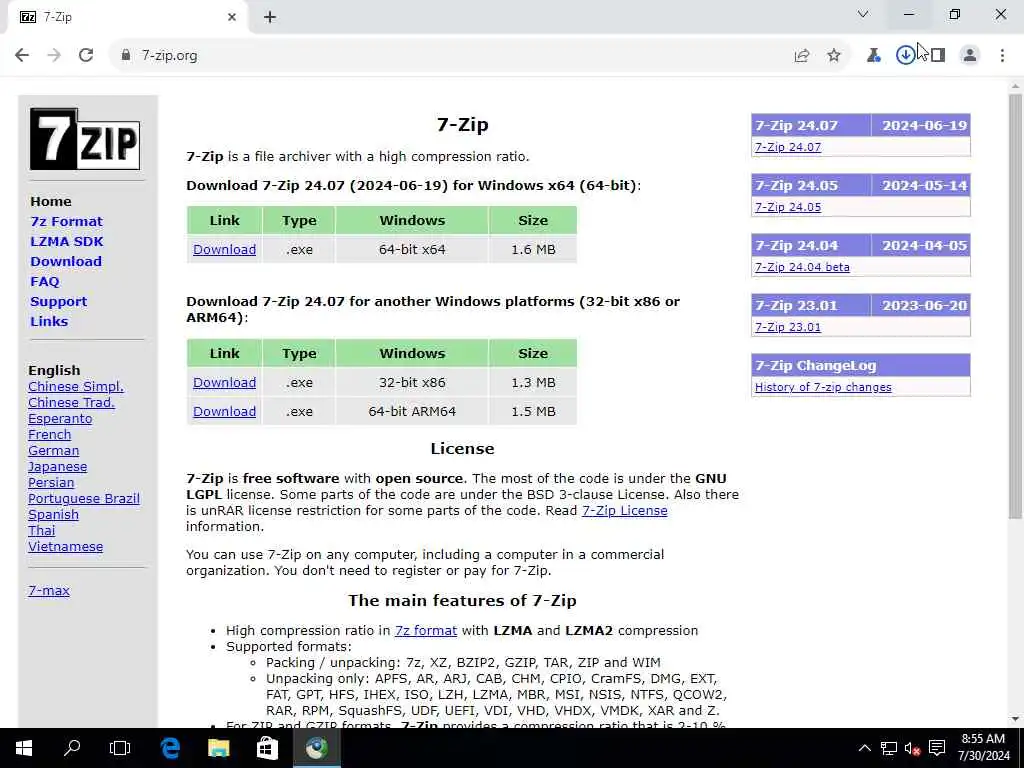Screen dimensions: 1024x768
Task: Download the 64-bit x64 .exe installer
Action: tap(224, 249)
